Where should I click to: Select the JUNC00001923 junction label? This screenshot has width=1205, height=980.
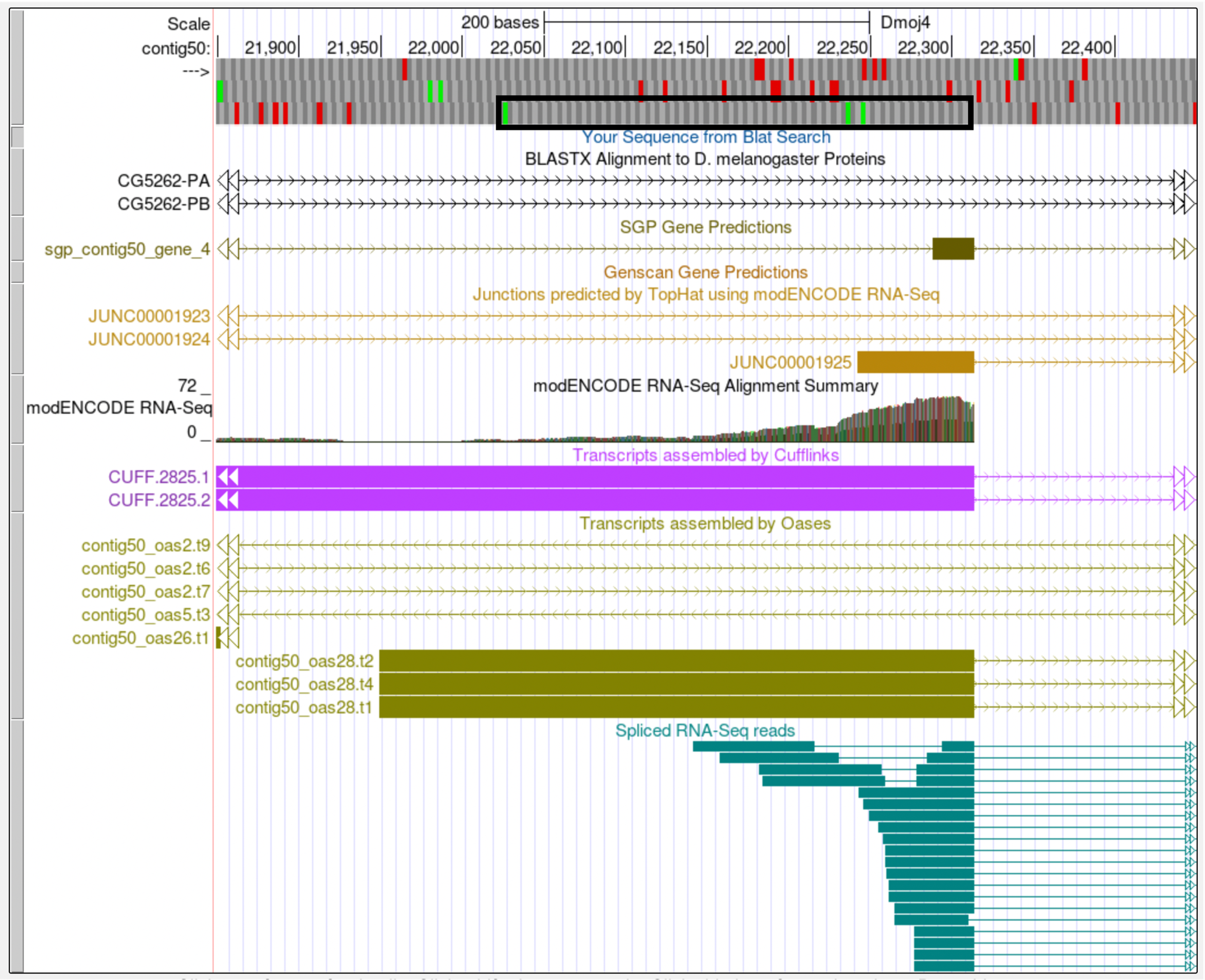(x=149, y=316)
